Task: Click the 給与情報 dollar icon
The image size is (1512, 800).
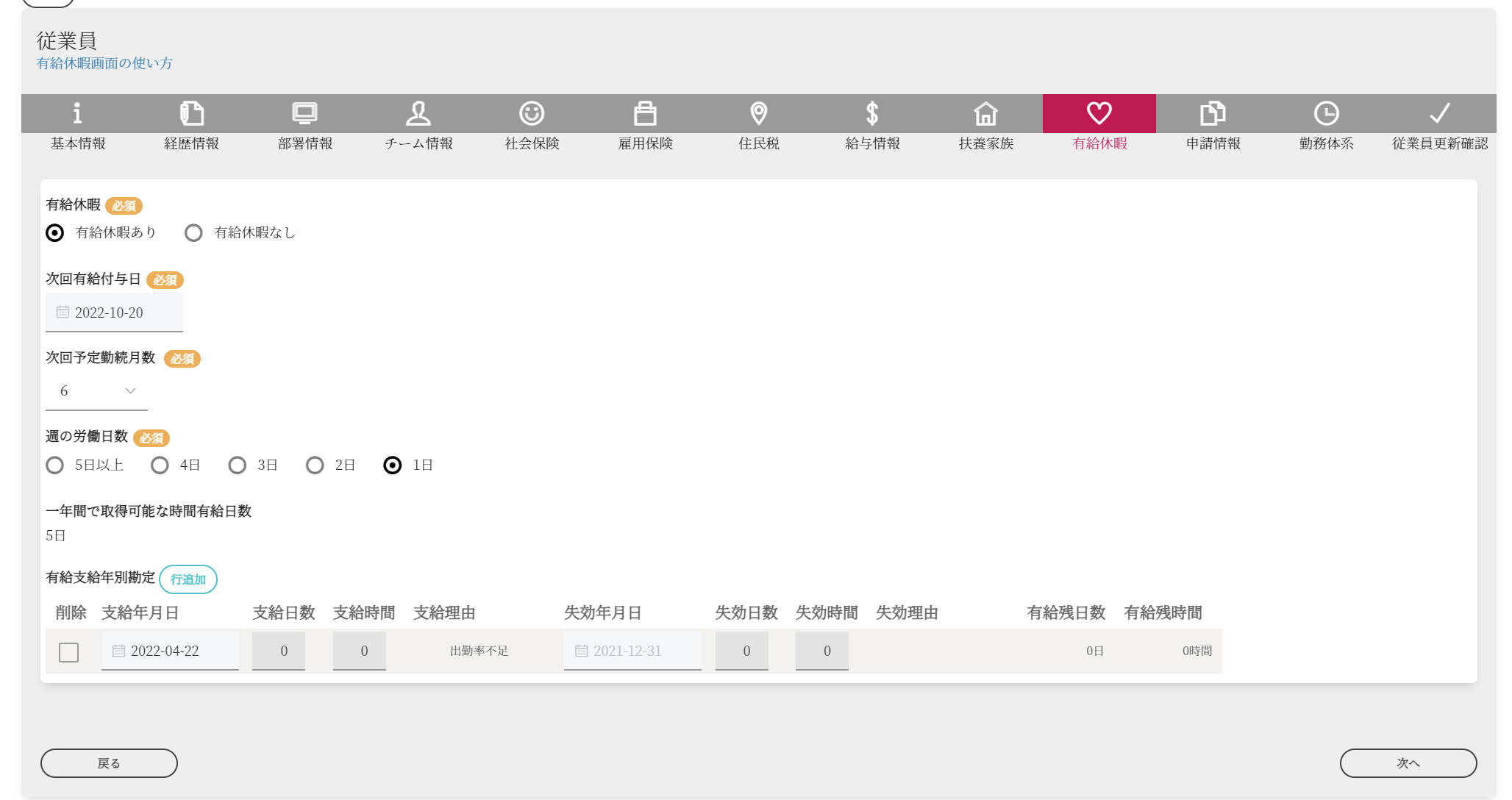Action: (x=872, y=113)
